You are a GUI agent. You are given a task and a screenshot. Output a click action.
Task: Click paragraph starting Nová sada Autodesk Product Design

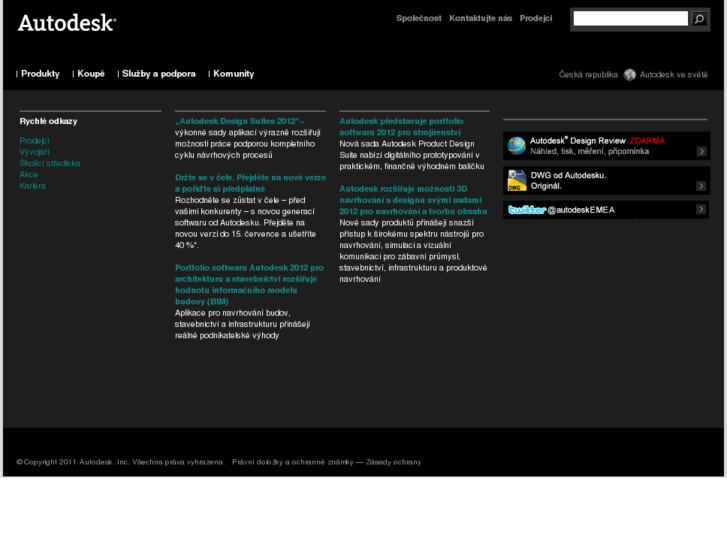click(x=412, y=155)
